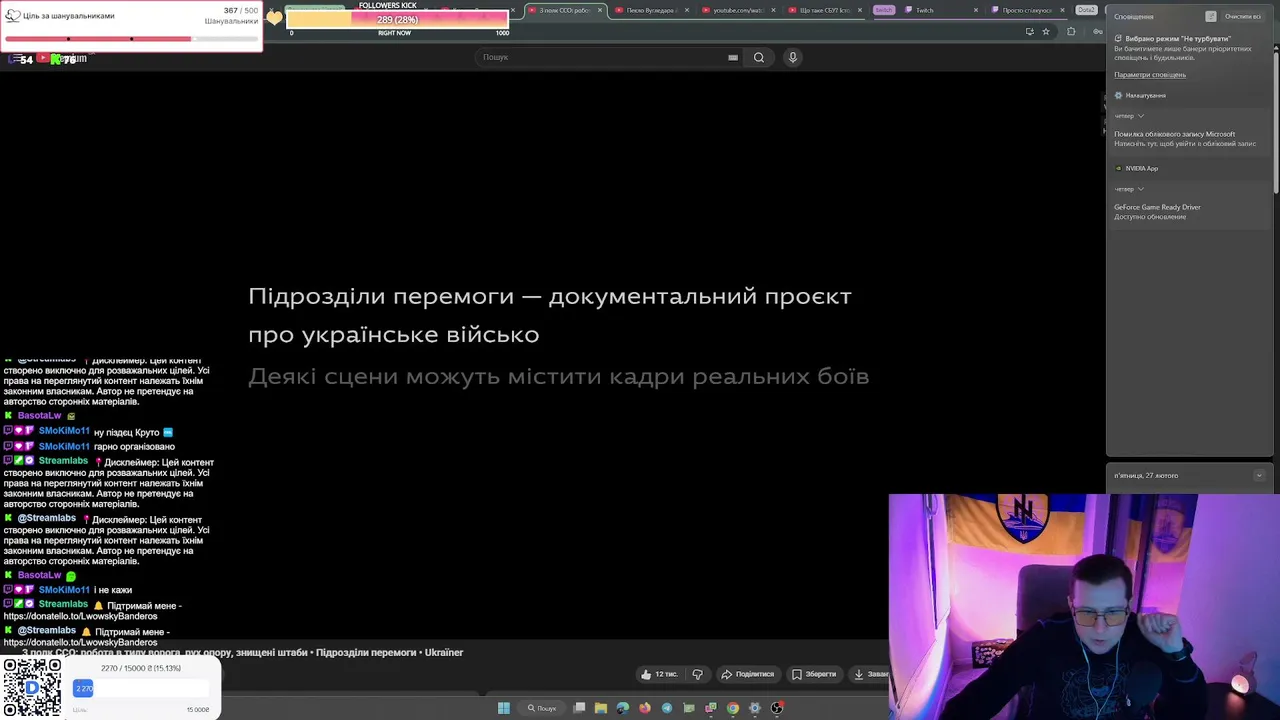Close the "Що таке СБУ" tab
The height and width of the screenshot is (720, 1280).
[x=860, y=10]
